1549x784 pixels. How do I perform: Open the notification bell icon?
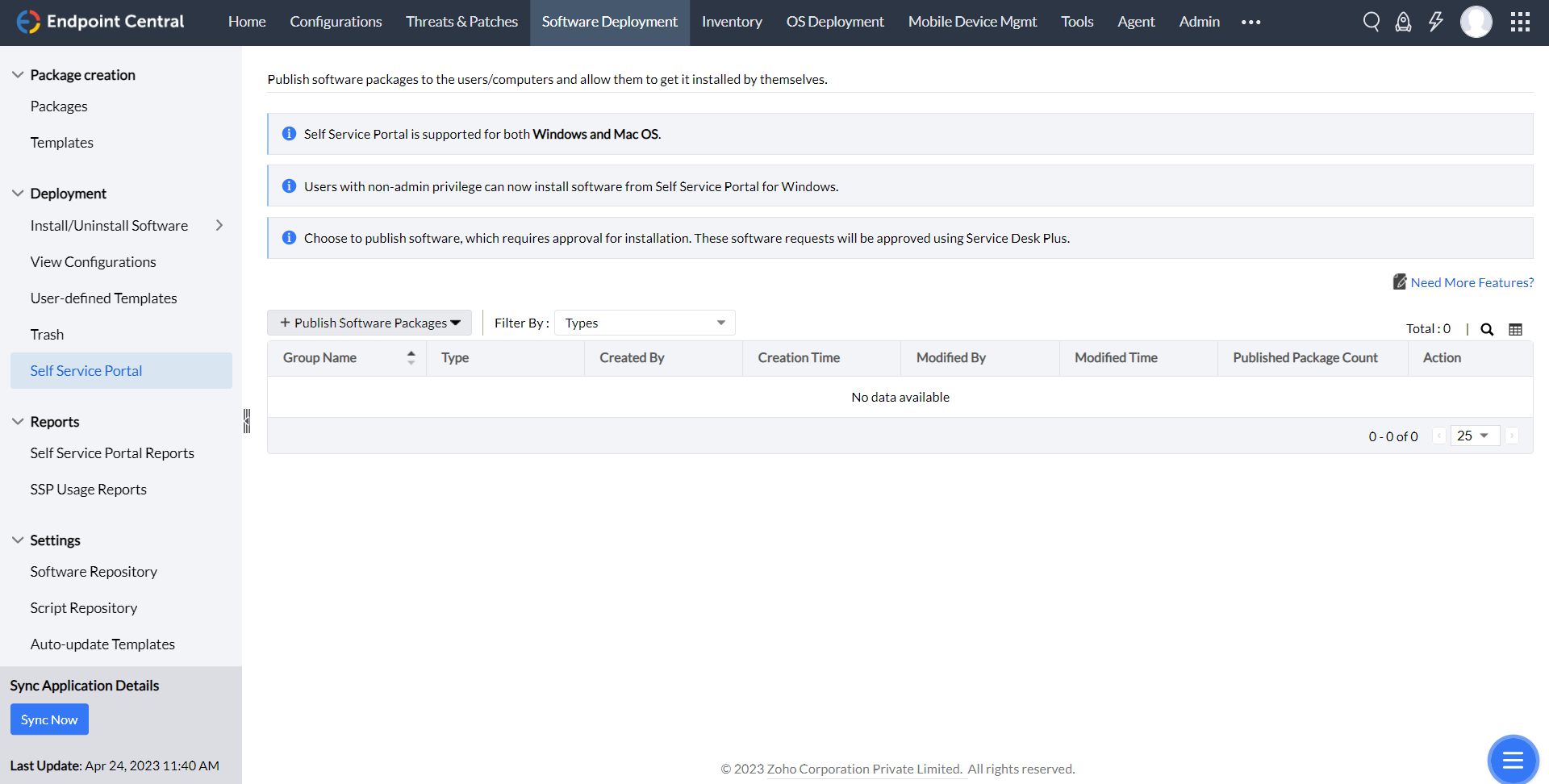[x=1403, y=22]
